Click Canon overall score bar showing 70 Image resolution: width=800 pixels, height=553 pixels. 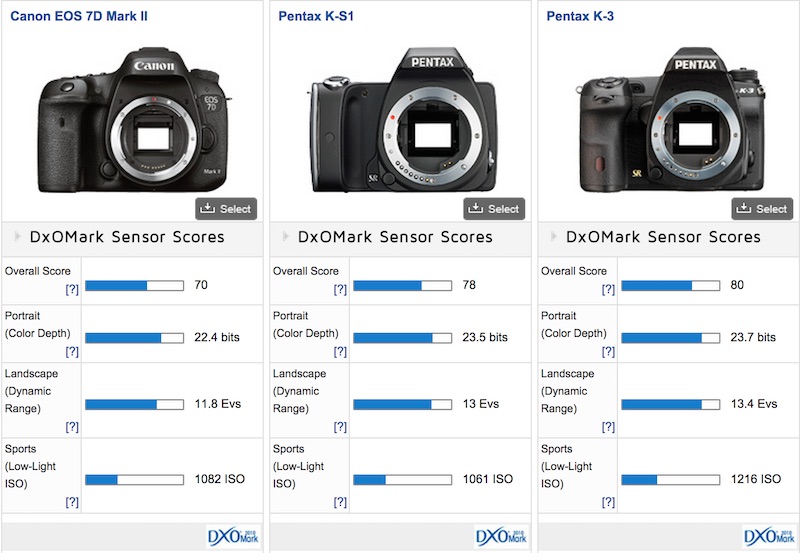135,286
